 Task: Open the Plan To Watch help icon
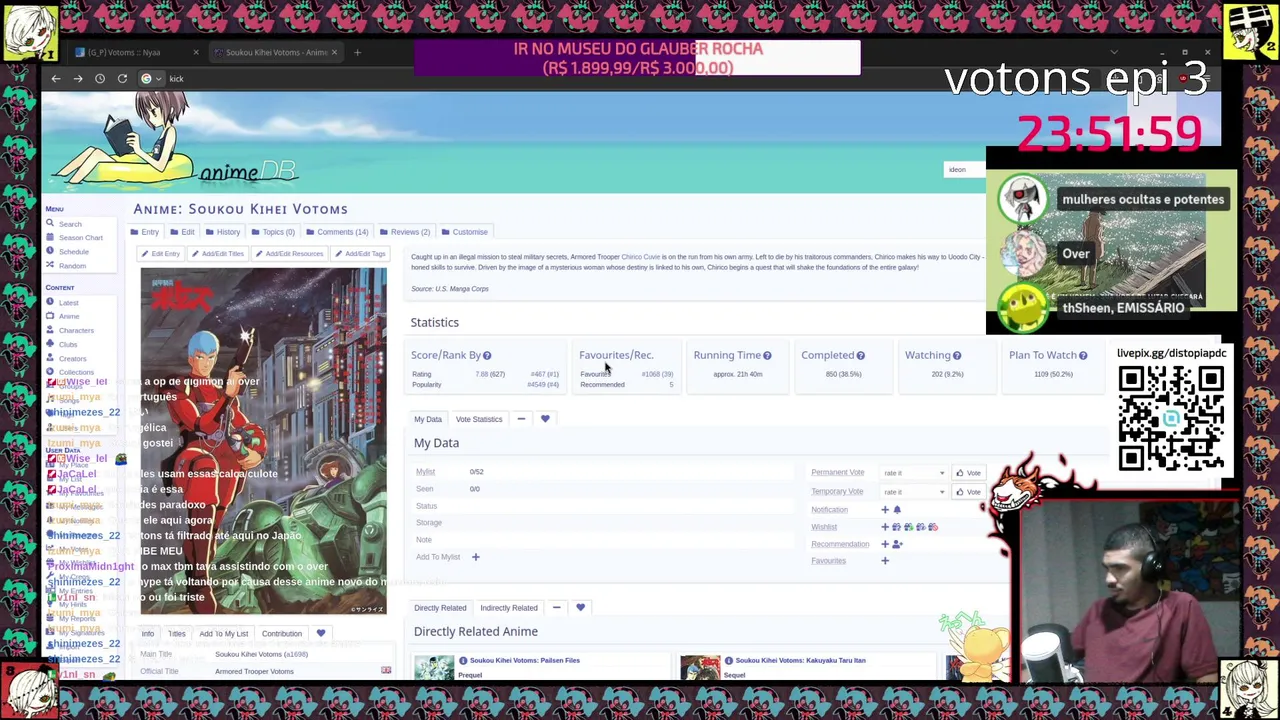(1083, 355)
